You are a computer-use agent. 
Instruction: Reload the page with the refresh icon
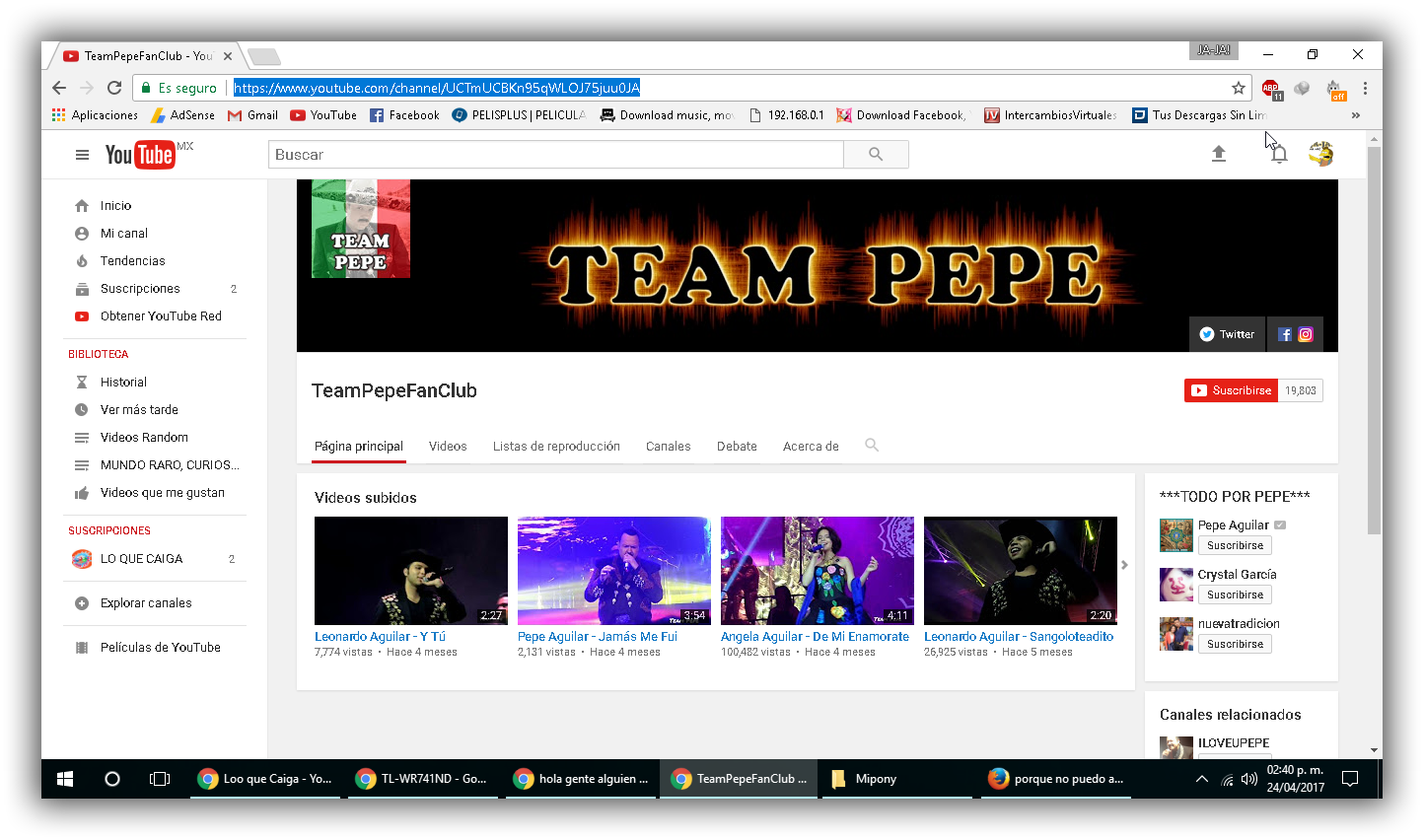click(114, 88)
